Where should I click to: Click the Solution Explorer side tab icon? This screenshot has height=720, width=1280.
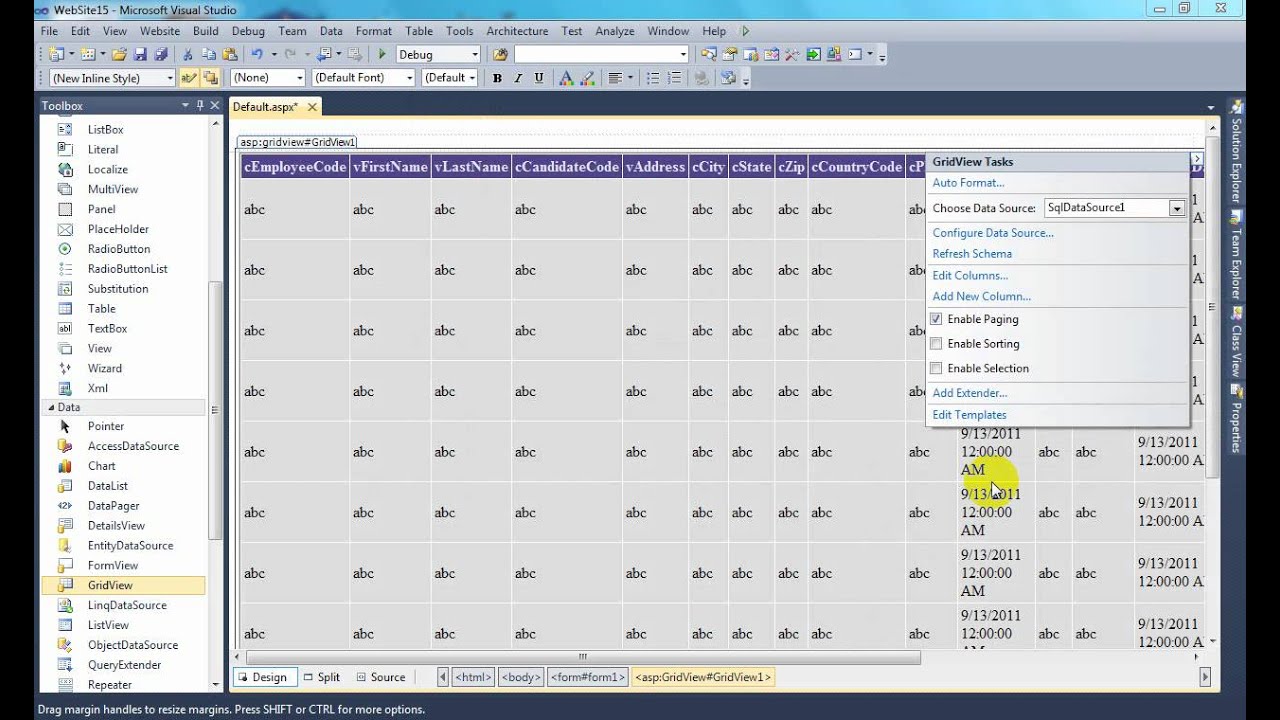point(1236,108)
